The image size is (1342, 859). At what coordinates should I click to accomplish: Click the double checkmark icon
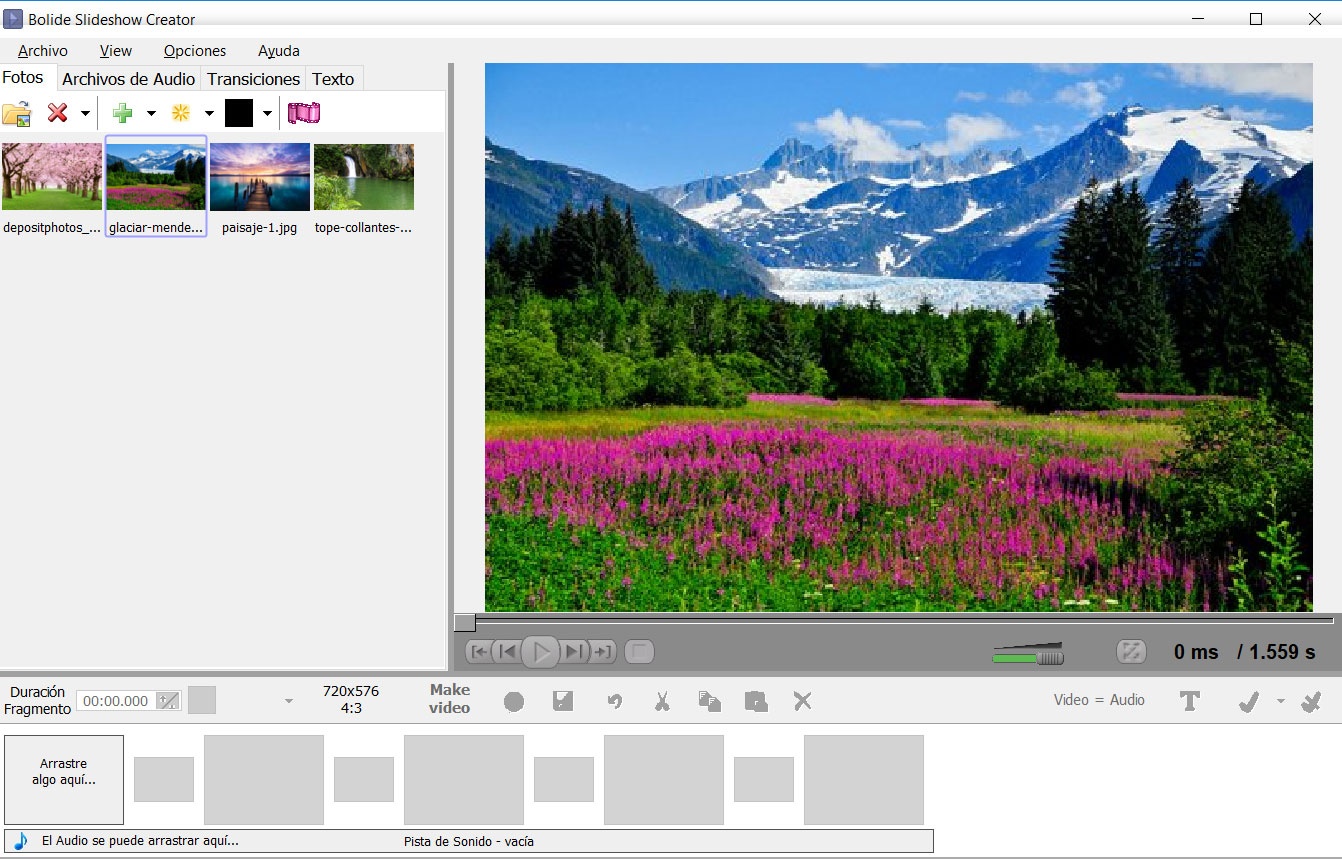coord(1311,702)
